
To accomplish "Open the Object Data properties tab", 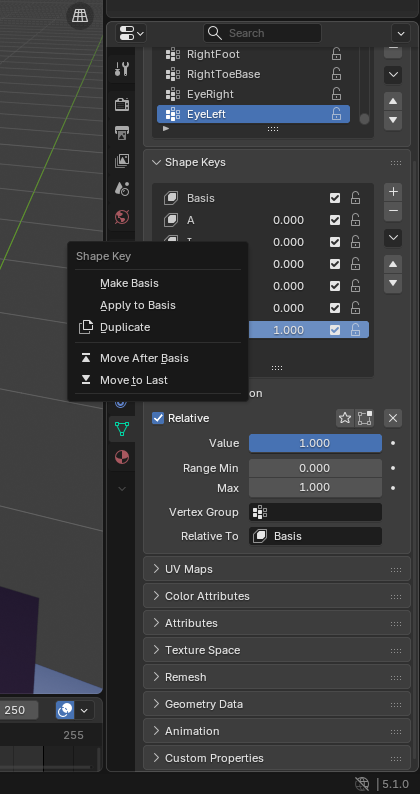I will (122, 429).
